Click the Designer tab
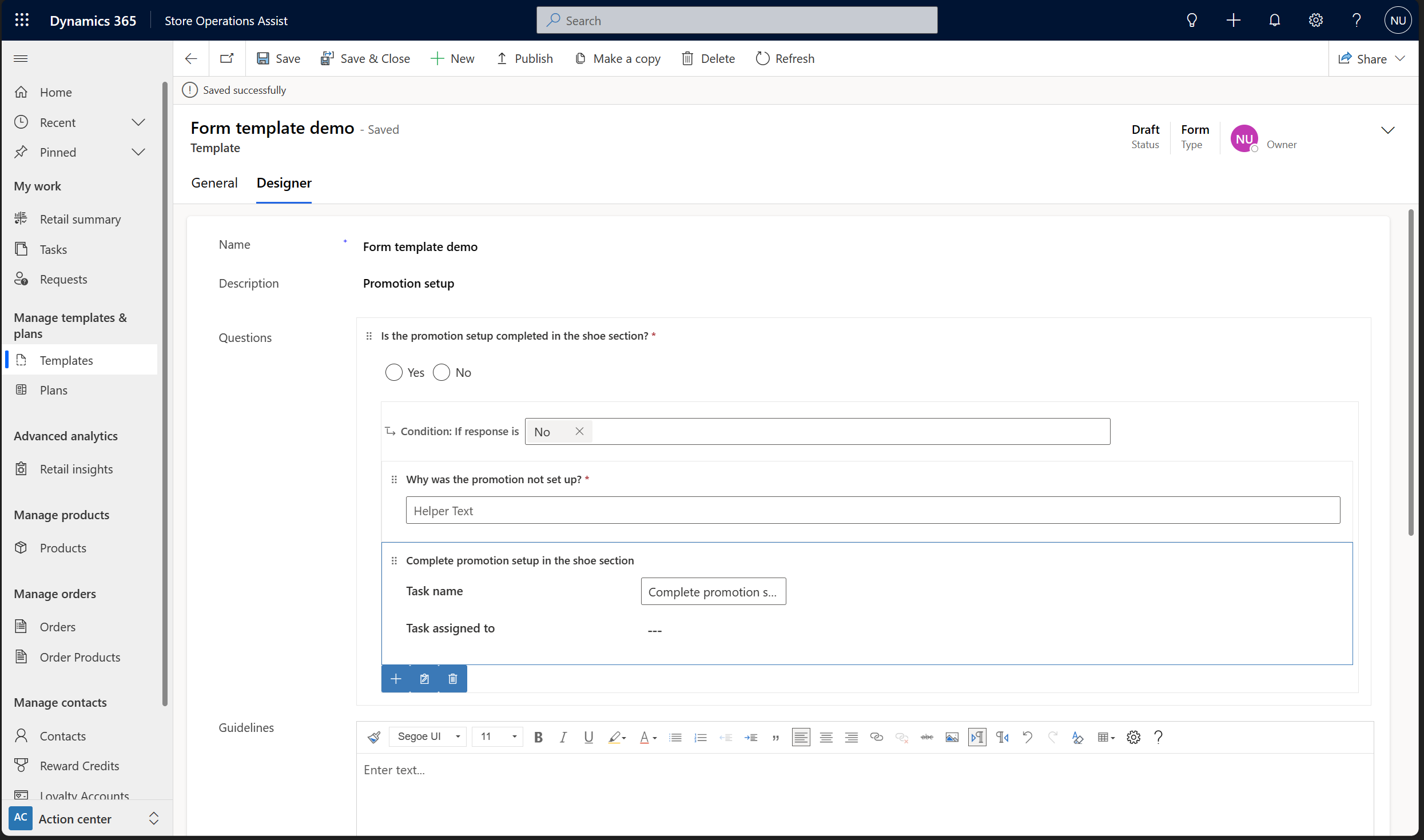 click(x=284, y=183)
